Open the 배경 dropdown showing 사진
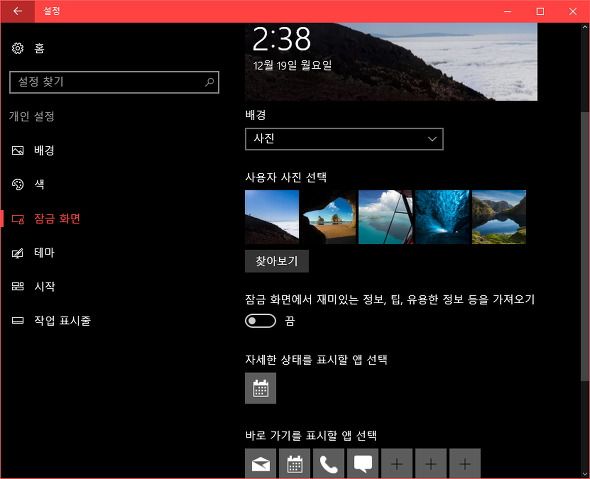This screenshot has height=479, width=590. click(344, 139)
